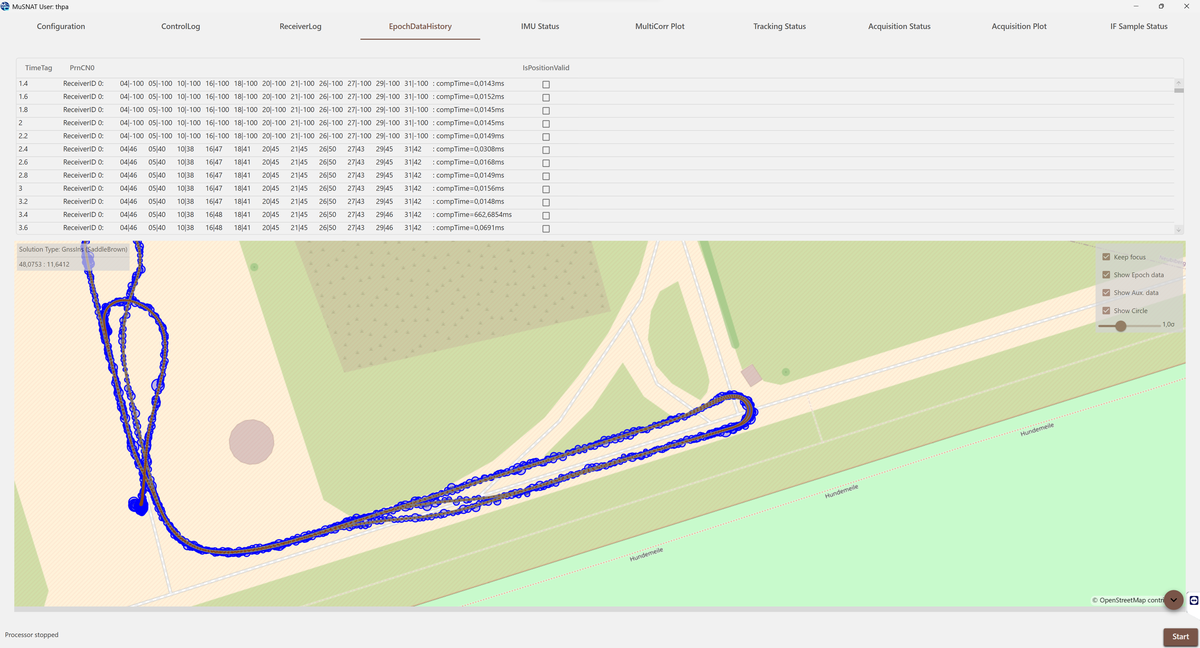The height and width of the screenshot is (648, 1200).
Task: Uncheck the Show Circle option
Action: (x=1106, y=311)
